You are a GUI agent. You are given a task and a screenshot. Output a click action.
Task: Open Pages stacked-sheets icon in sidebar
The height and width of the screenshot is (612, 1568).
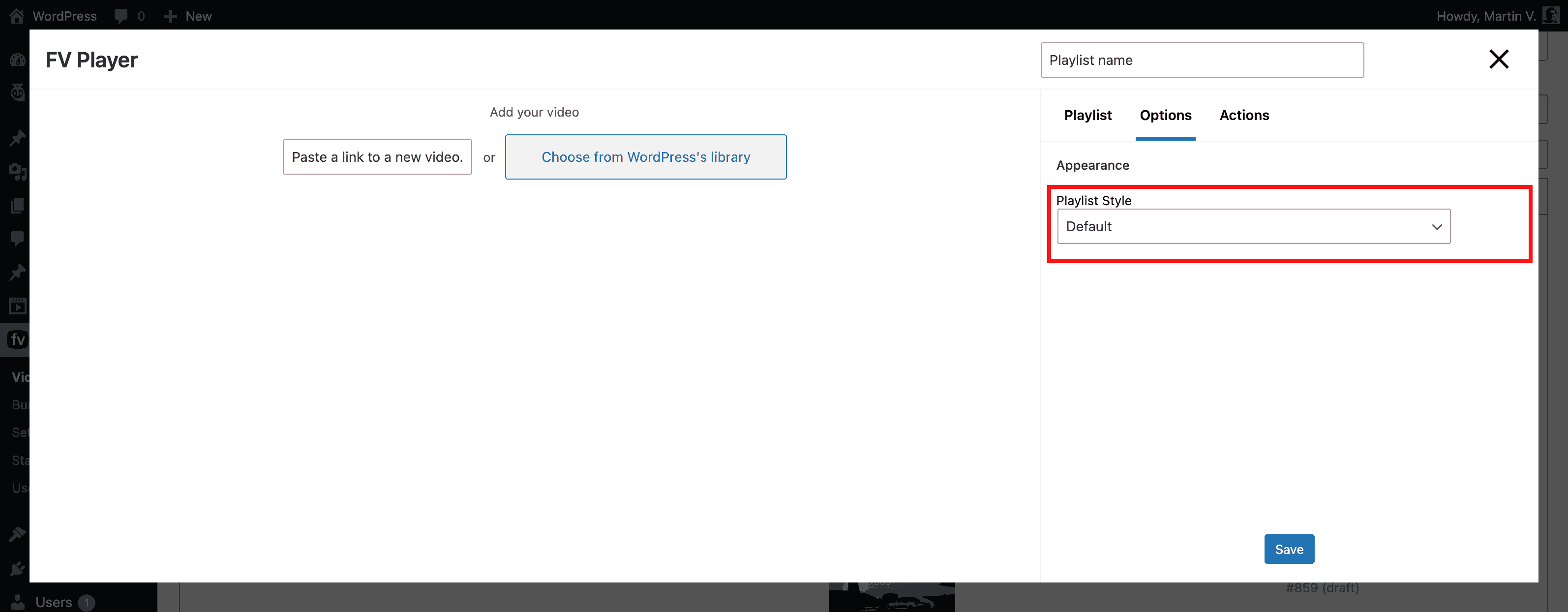(x=18, y=205)
